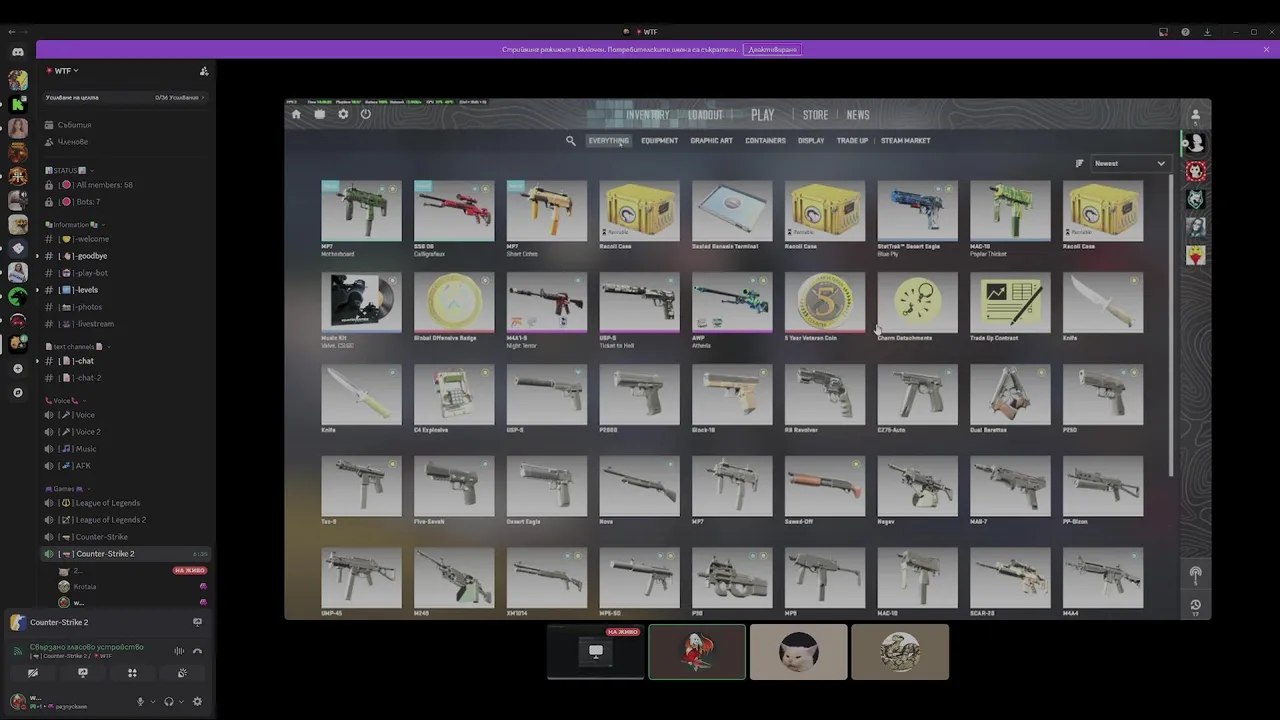
Task: Select the CONTAINERS inventory filter
Action: [765, 141]
